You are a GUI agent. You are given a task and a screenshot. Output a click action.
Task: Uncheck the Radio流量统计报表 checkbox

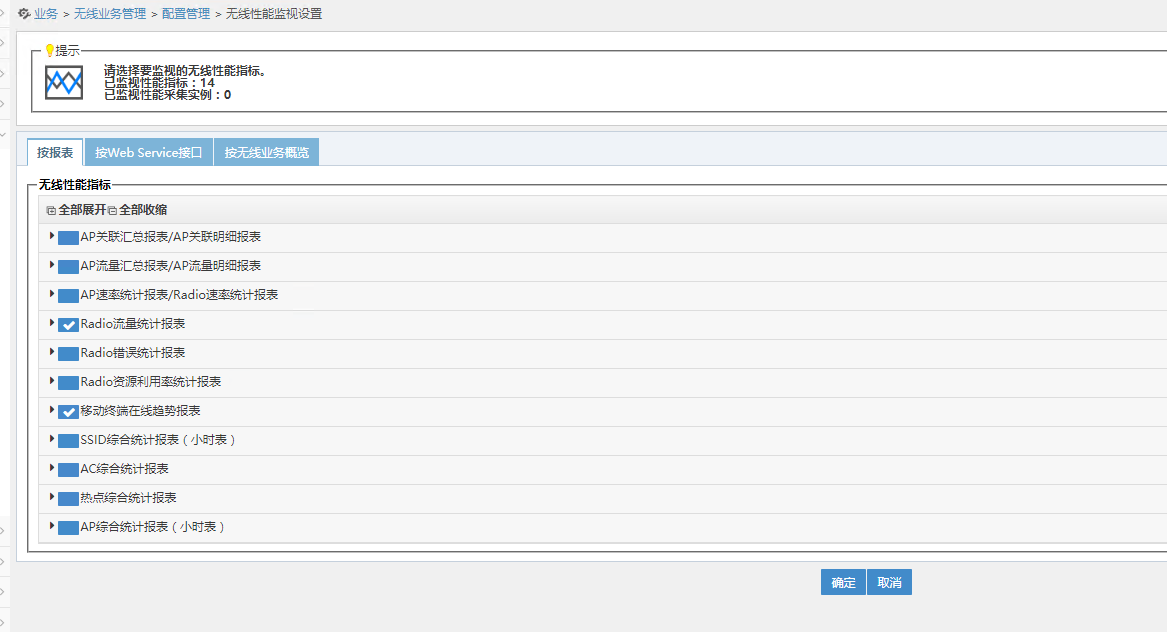(68, 325)
